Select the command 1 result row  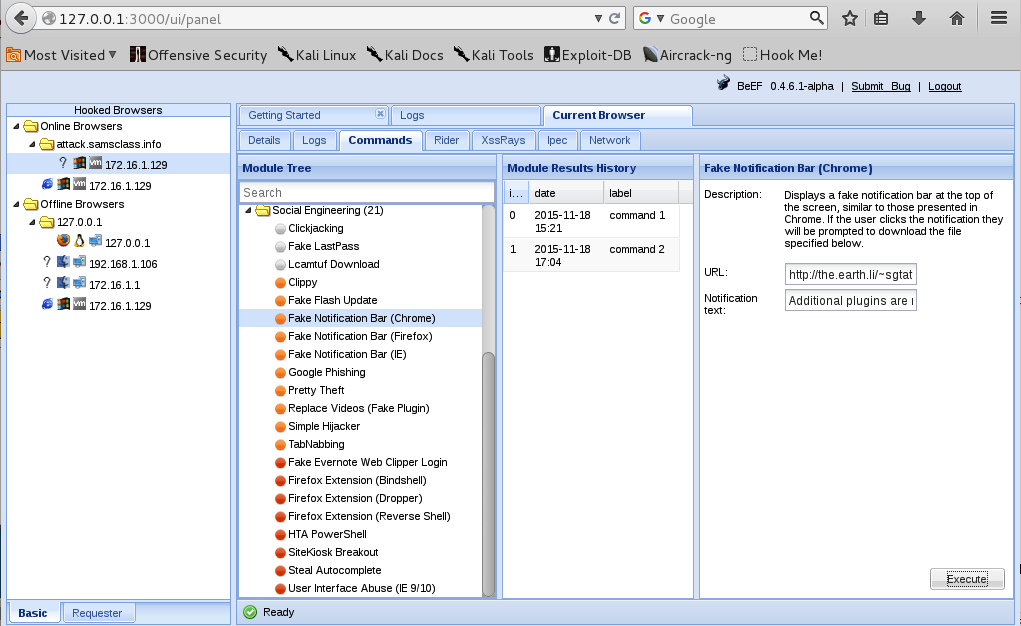591,221
